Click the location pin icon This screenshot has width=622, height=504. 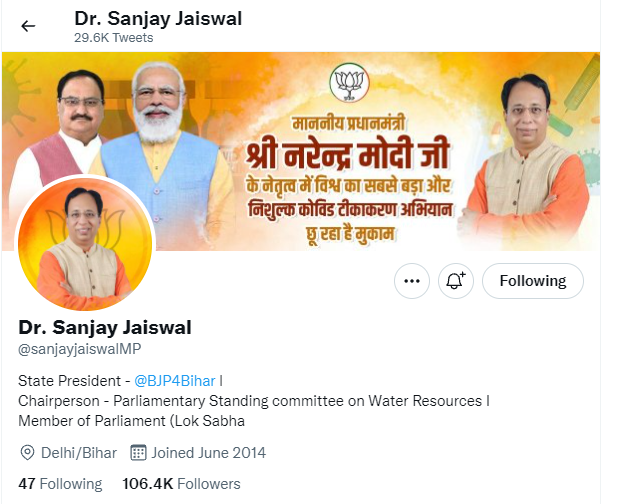(27, 453)
